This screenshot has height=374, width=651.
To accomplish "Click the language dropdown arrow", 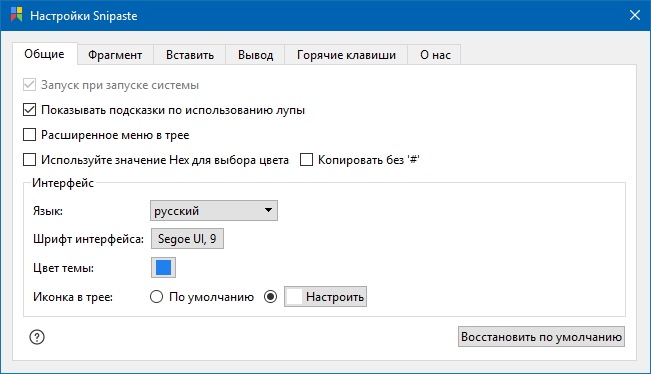I will pos(269,210).
